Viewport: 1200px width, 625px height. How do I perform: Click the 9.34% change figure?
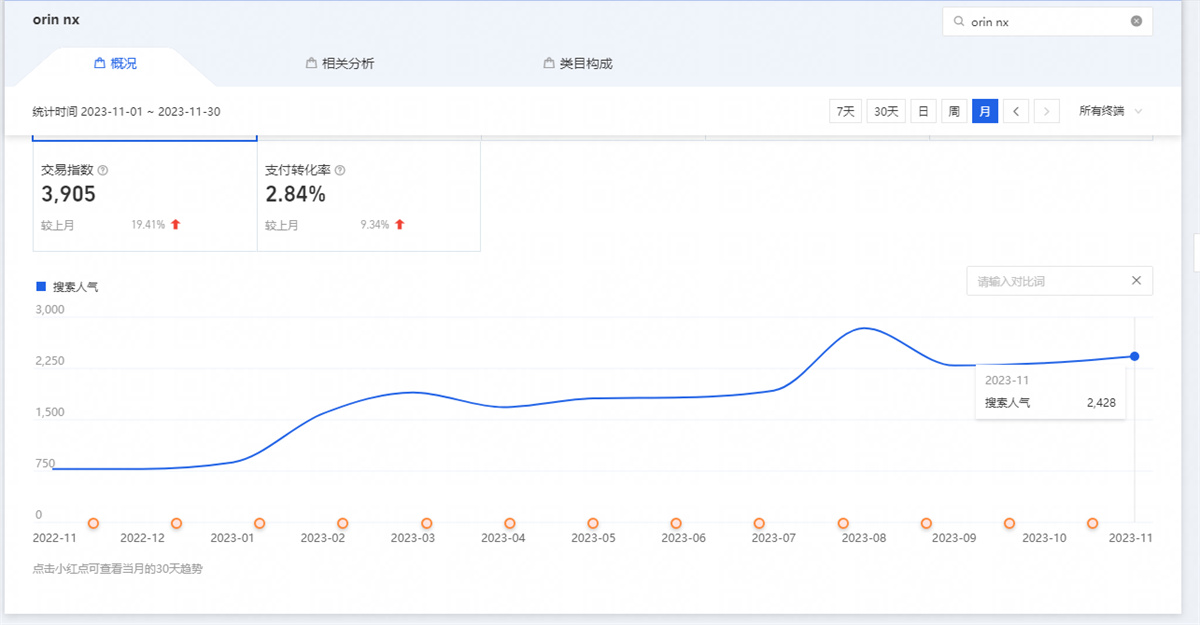(x=375, y=225)
